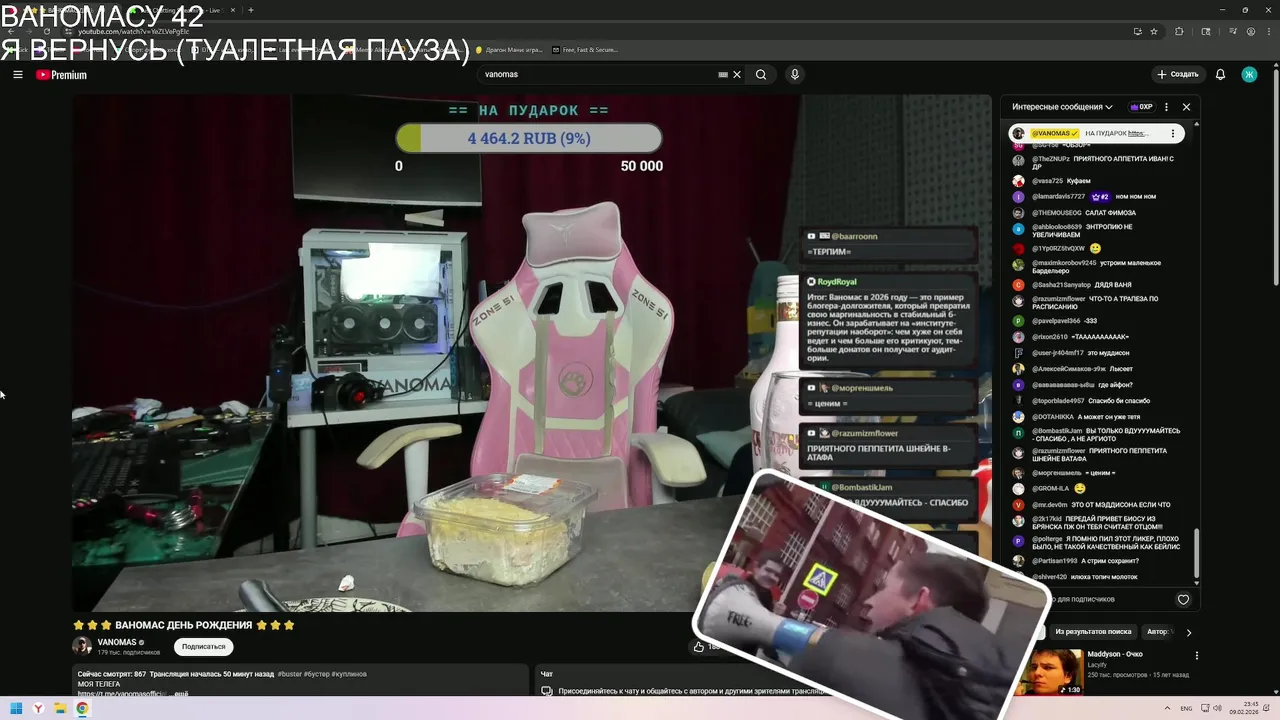Click the 'Чат' section header below video
This screenshot has width=1280, height=720.
pos(547,674)
